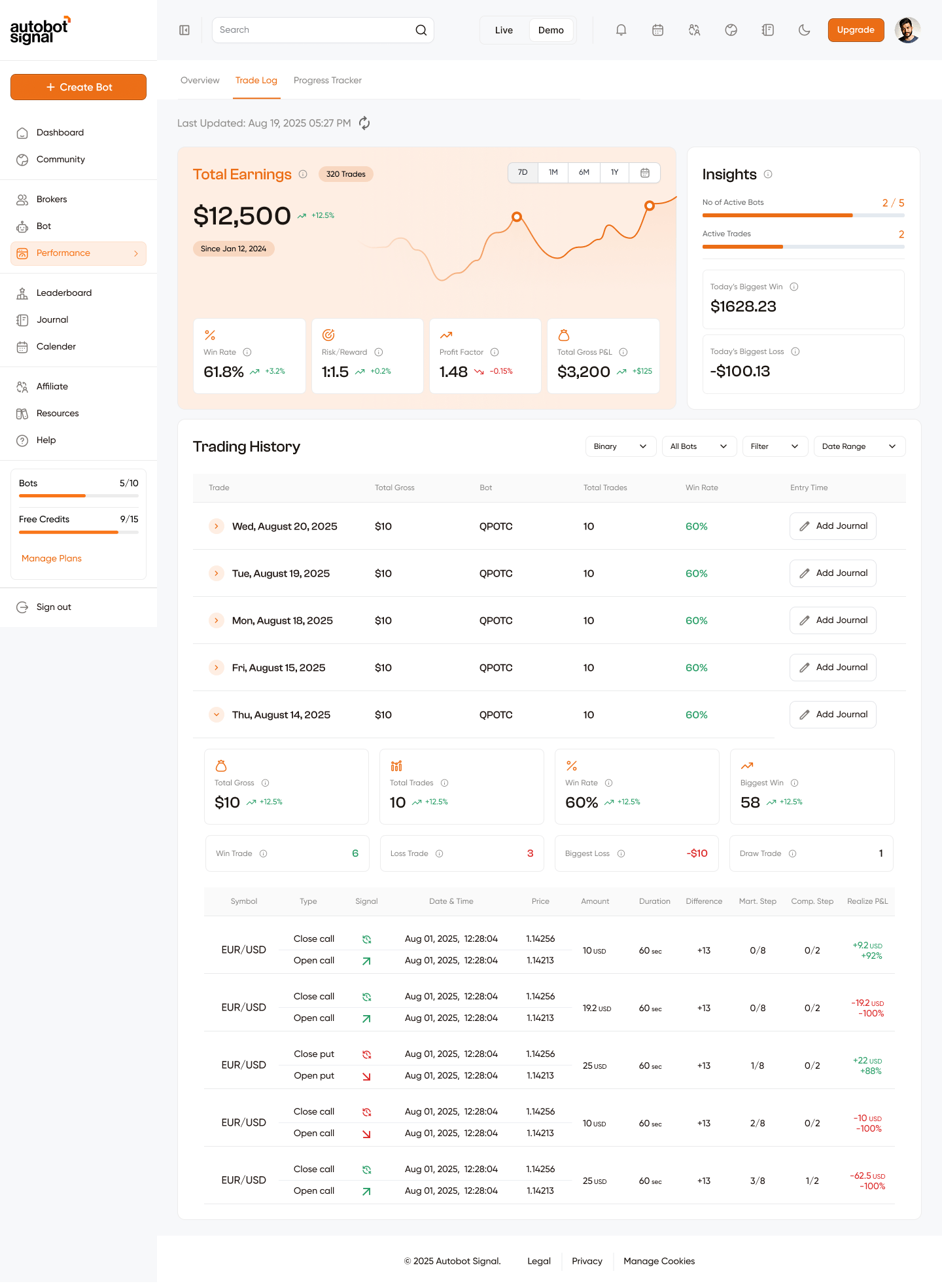Viewport: 942px width, 1288px height.
Task: Open the affiliate people icon in top bar
Action: coord(695,30)
